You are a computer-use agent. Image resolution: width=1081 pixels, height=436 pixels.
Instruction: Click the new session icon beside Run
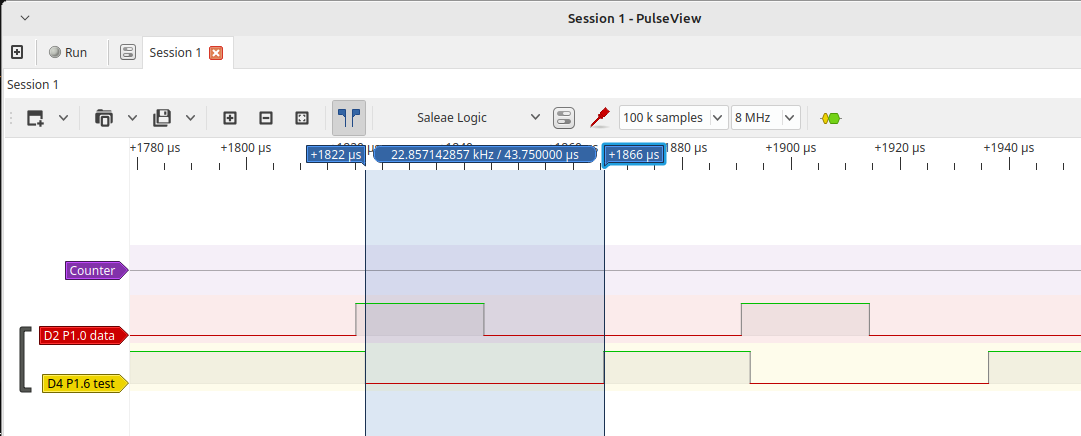[x=17, y=52]
